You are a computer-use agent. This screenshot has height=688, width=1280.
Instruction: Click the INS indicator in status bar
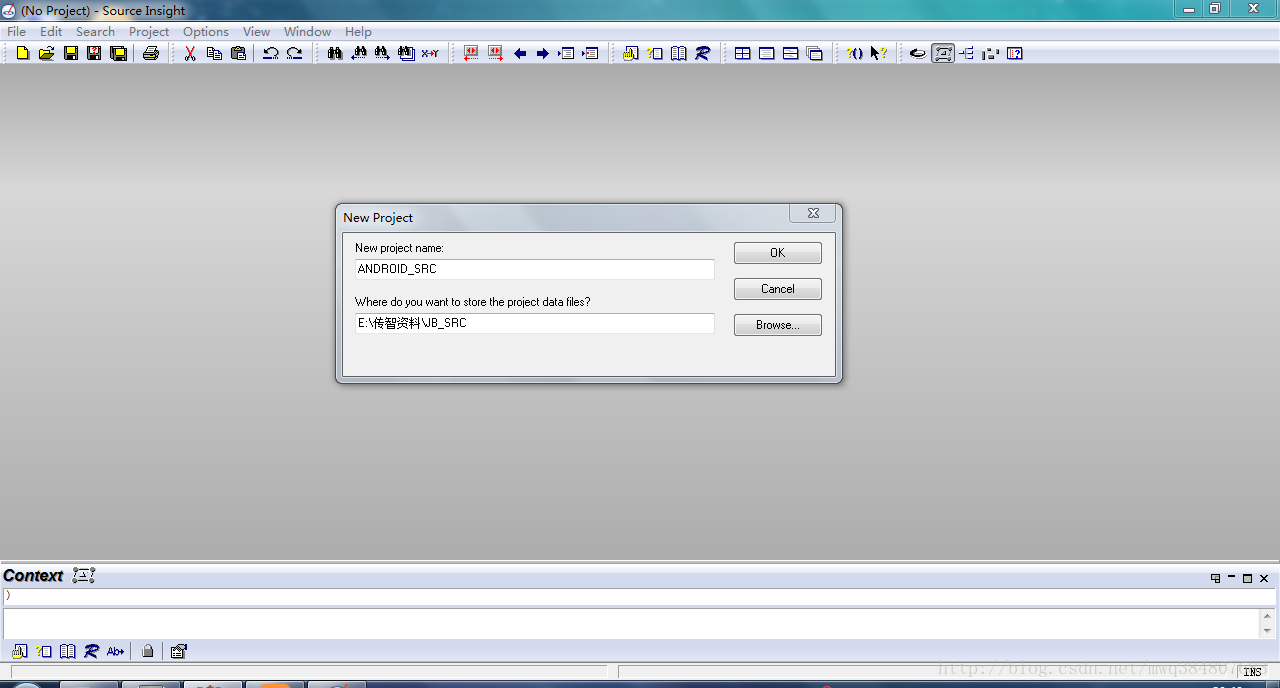[x=1252, y=672]
